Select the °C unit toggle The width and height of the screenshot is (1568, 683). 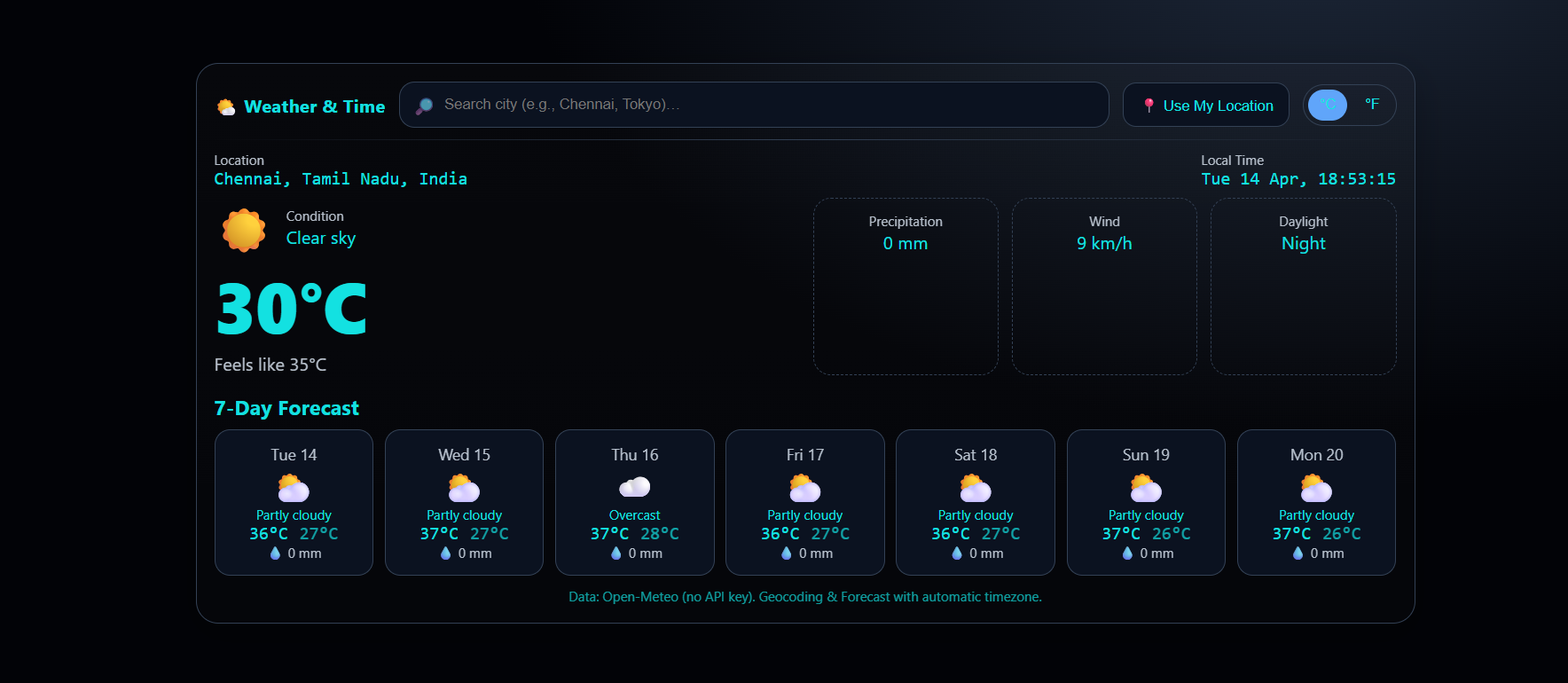(x=1328, y=105)
